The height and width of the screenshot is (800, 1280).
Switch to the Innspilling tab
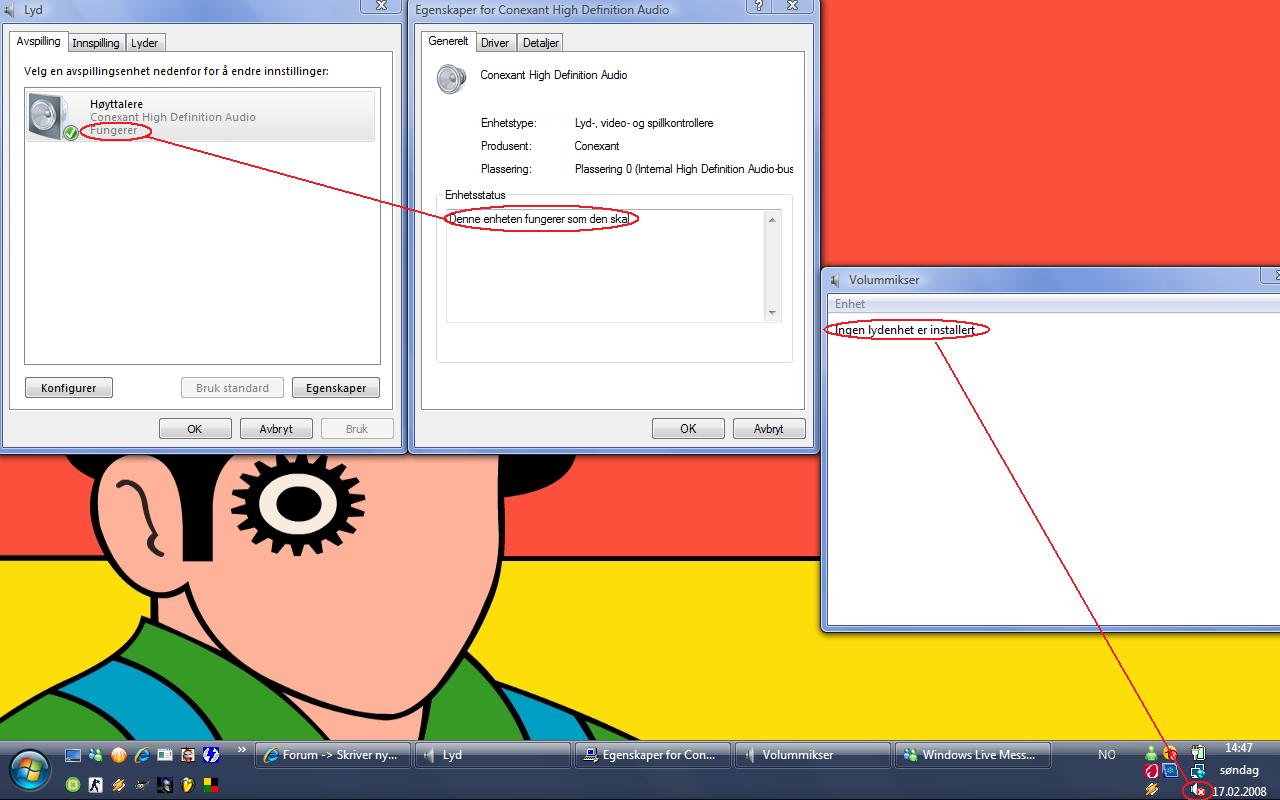(x=96, y=43)
